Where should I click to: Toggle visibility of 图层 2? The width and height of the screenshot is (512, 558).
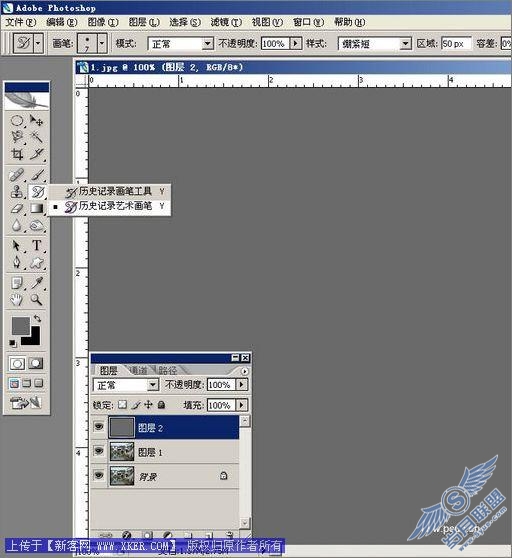click(99, 426)
